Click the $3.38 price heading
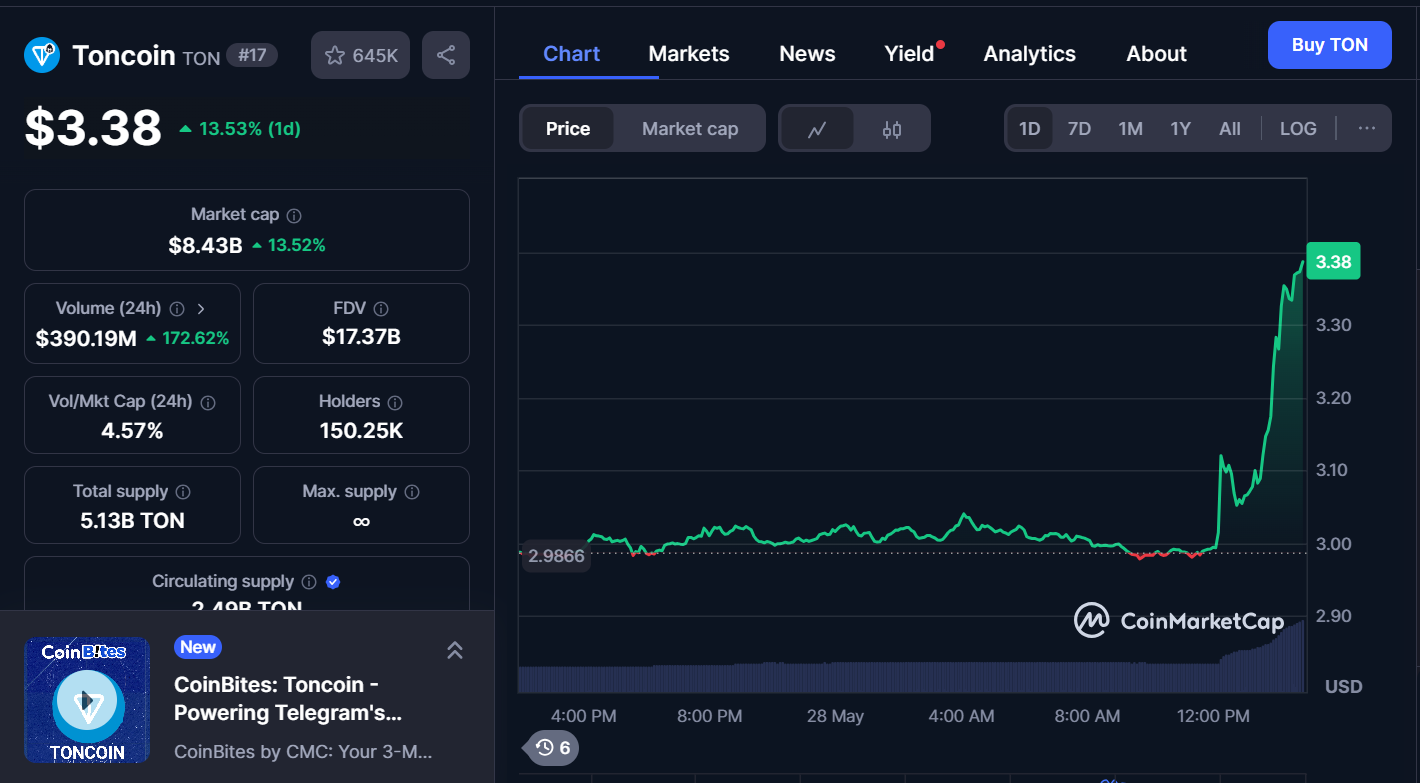The width and height of the screenshot is (1420, 783). (93, 128)
